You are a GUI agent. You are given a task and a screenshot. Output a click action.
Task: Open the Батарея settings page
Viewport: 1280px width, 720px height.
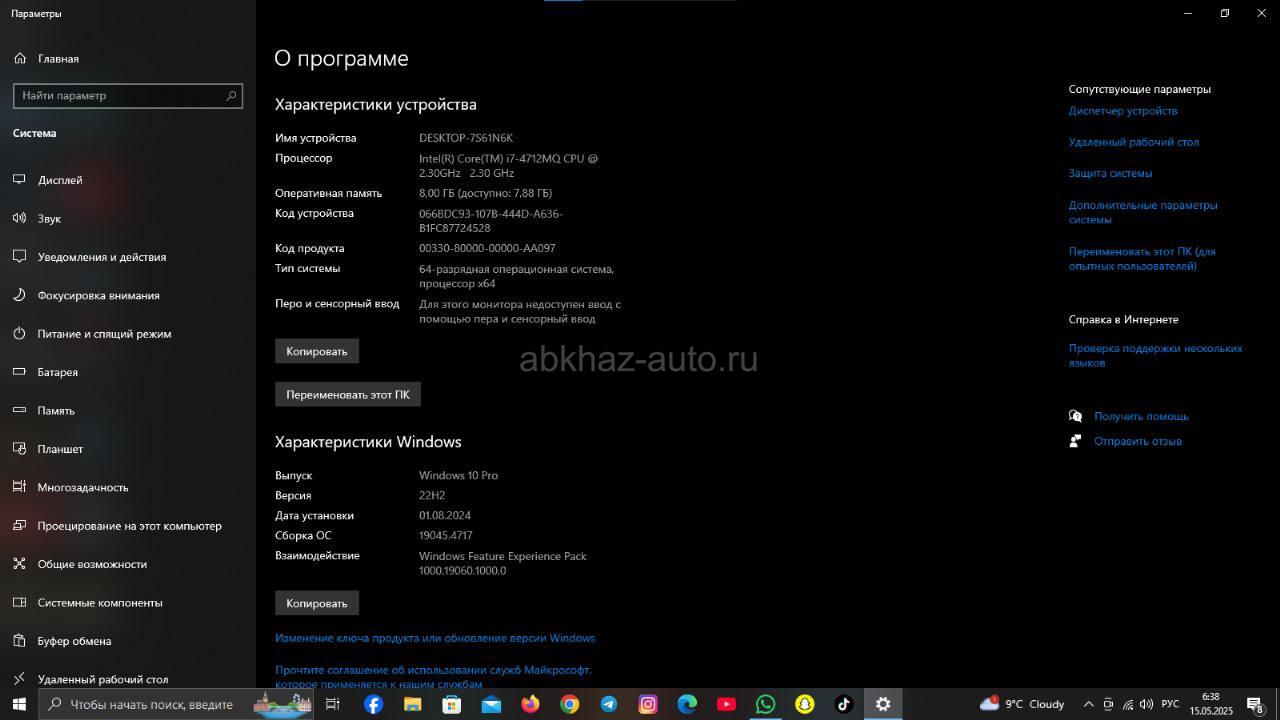tap(57, 372)
